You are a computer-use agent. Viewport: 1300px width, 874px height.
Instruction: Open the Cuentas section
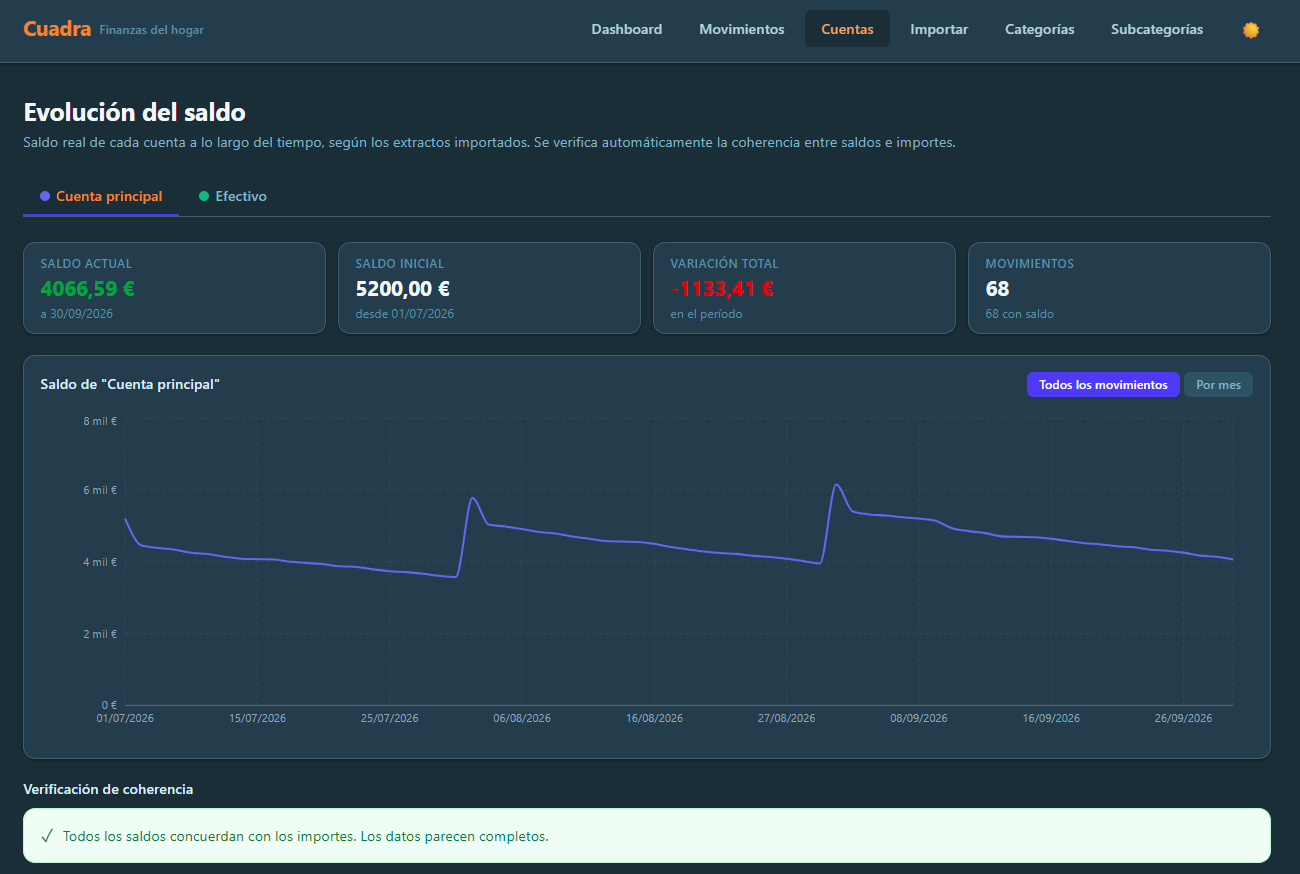click(x=847, y=29)
